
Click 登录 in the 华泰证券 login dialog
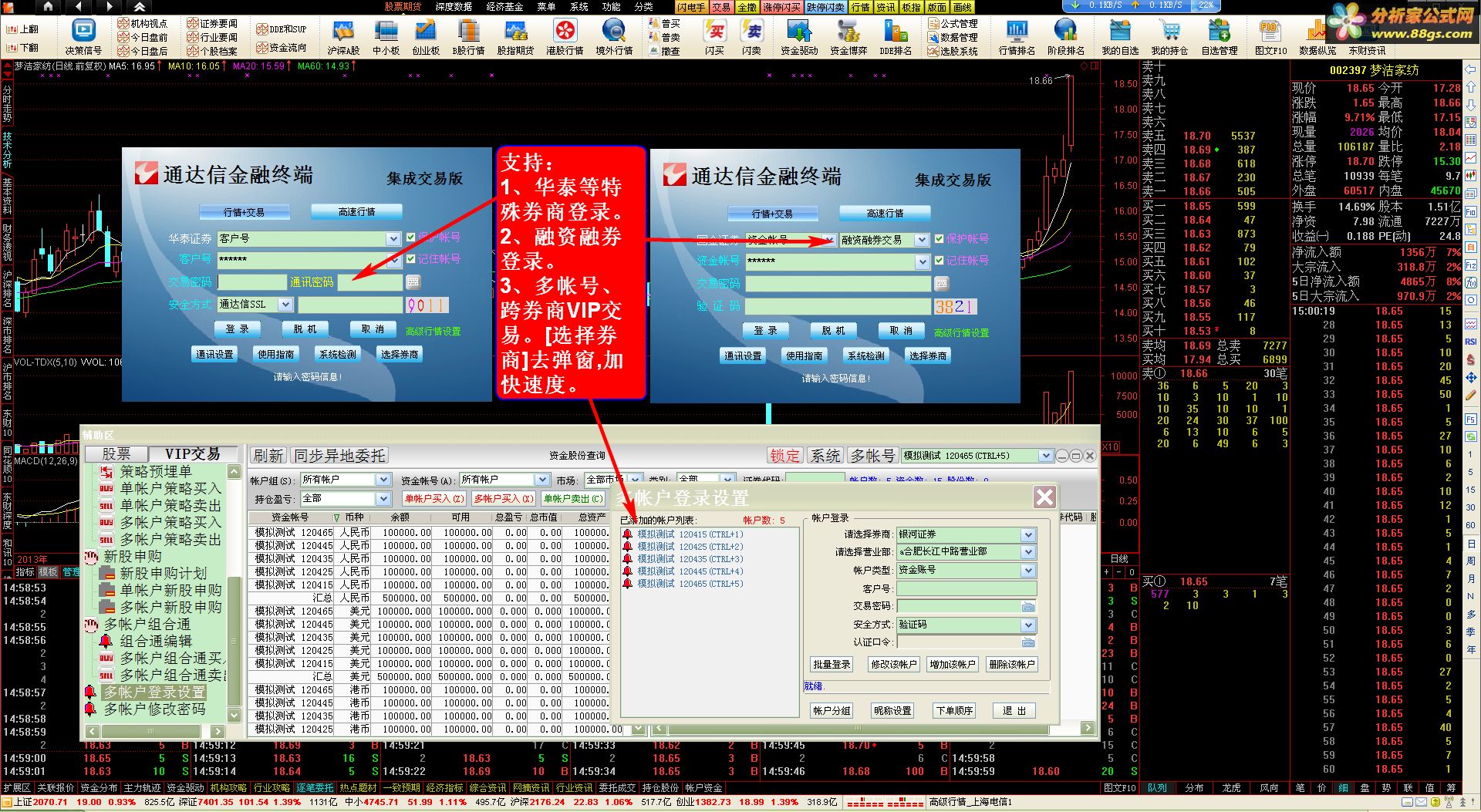tap(238, 329)
